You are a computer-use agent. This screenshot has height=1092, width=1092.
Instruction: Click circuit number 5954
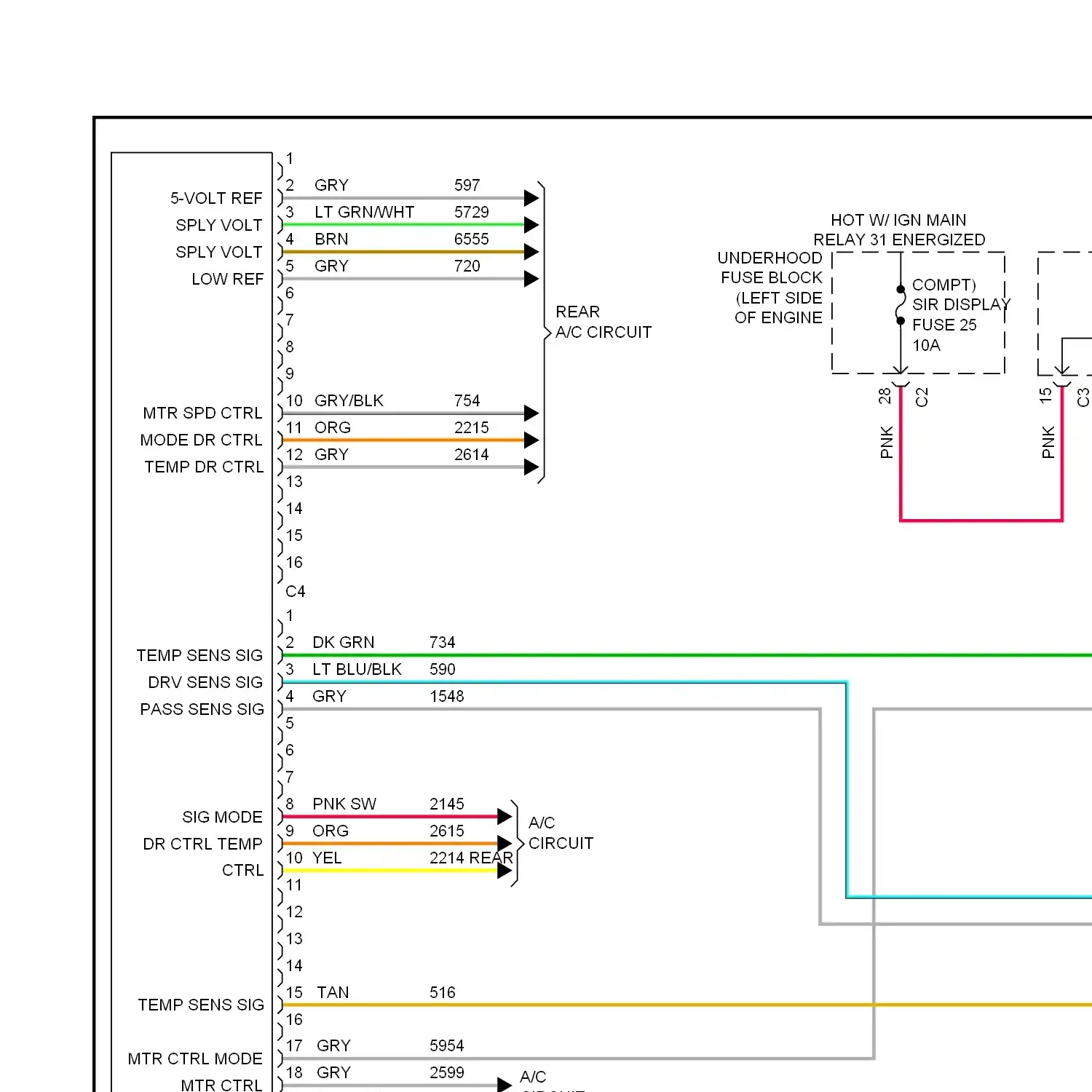(x=447, y=1046)
